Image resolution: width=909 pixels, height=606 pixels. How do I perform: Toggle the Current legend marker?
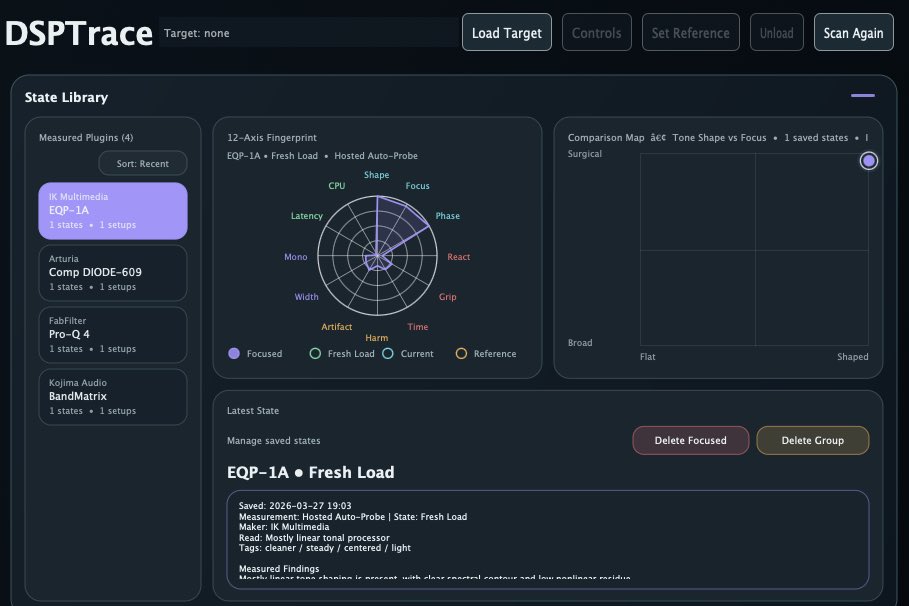[388, 354]
